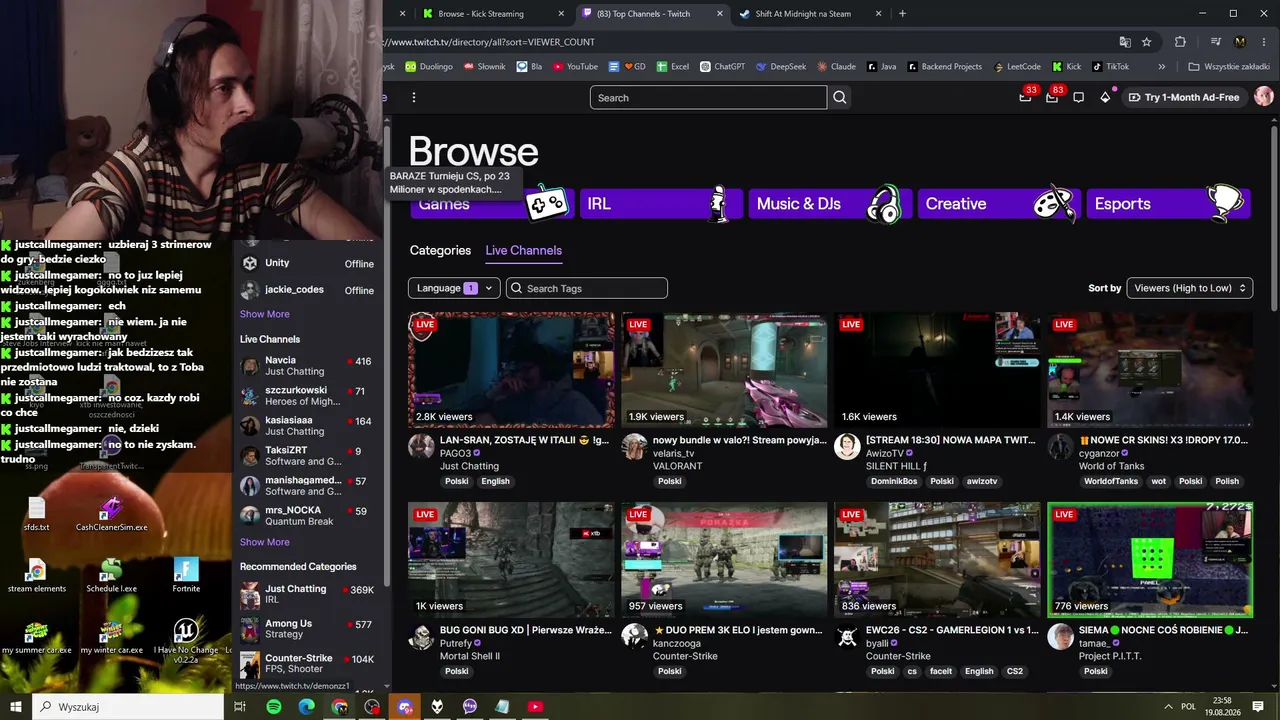1280x720 pixels.
Task: Open the Games category banner
Action: pos(491,203)
